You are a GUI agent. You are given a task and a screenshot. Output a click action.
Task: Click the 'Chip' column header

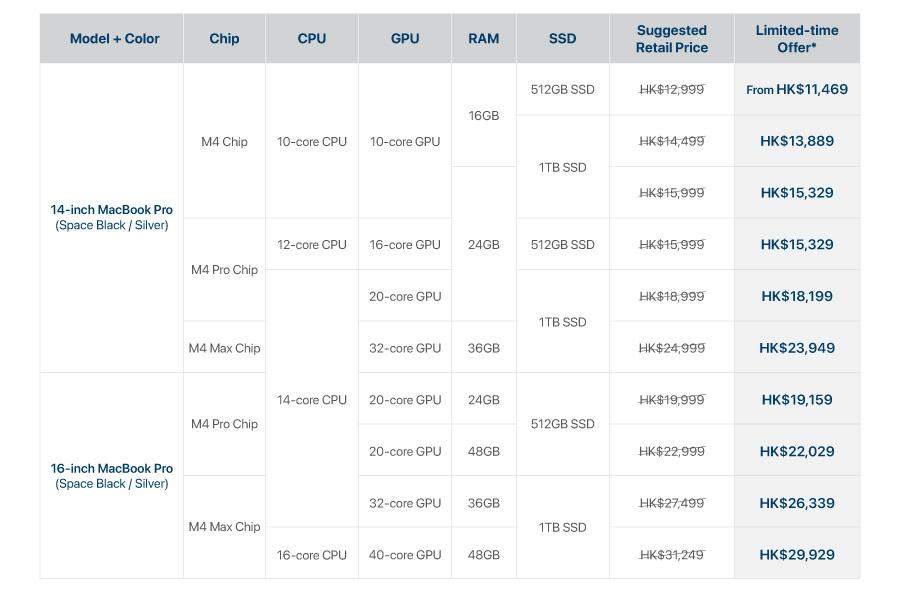pos(224,39)
